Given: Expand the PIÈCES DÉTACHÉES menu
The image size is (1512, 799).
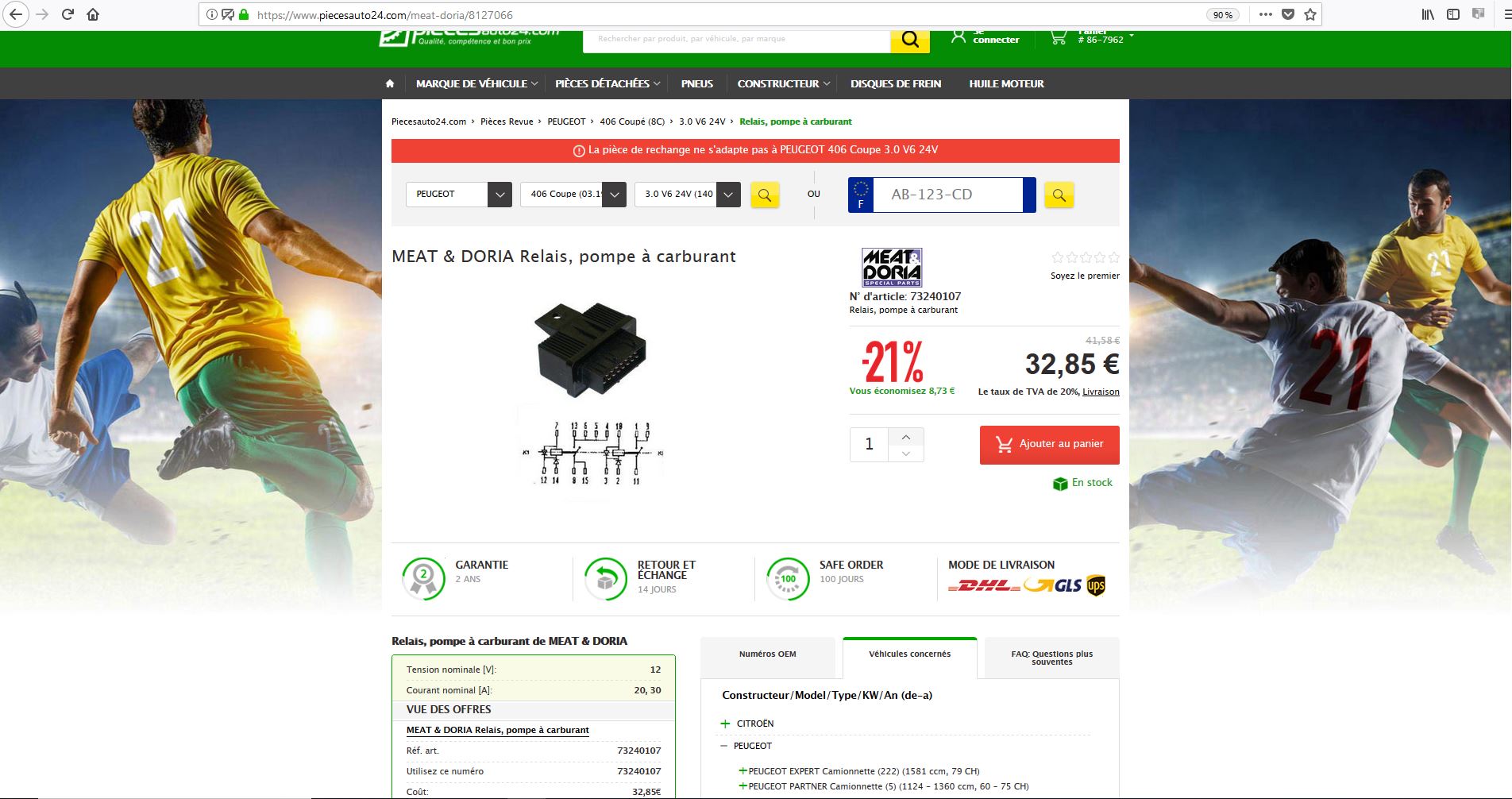Looking at the screenshot, I should [x=607, y=83].
